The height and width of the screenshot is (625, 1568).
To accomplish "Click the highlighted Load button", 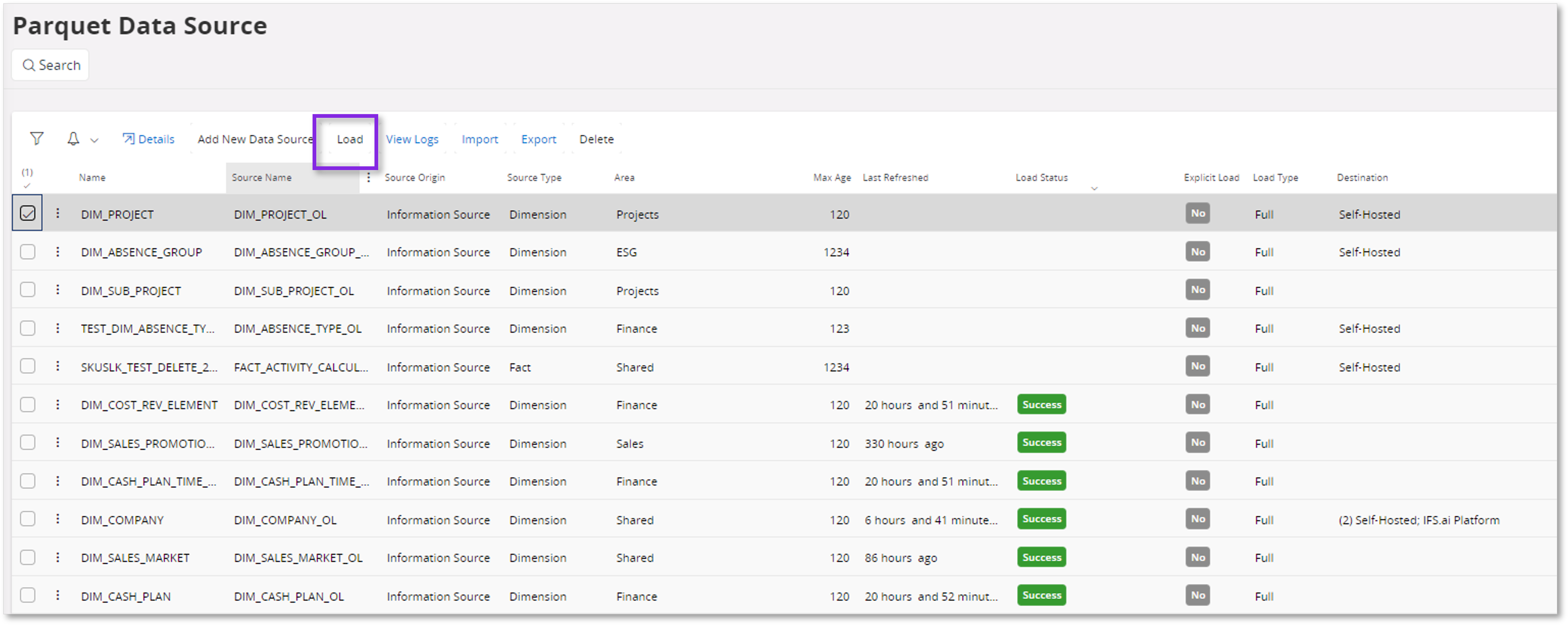I will [x=350, y=139].
